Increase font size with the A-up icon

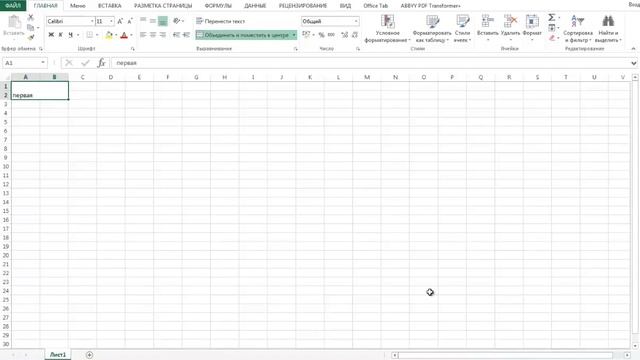point(120,21)
